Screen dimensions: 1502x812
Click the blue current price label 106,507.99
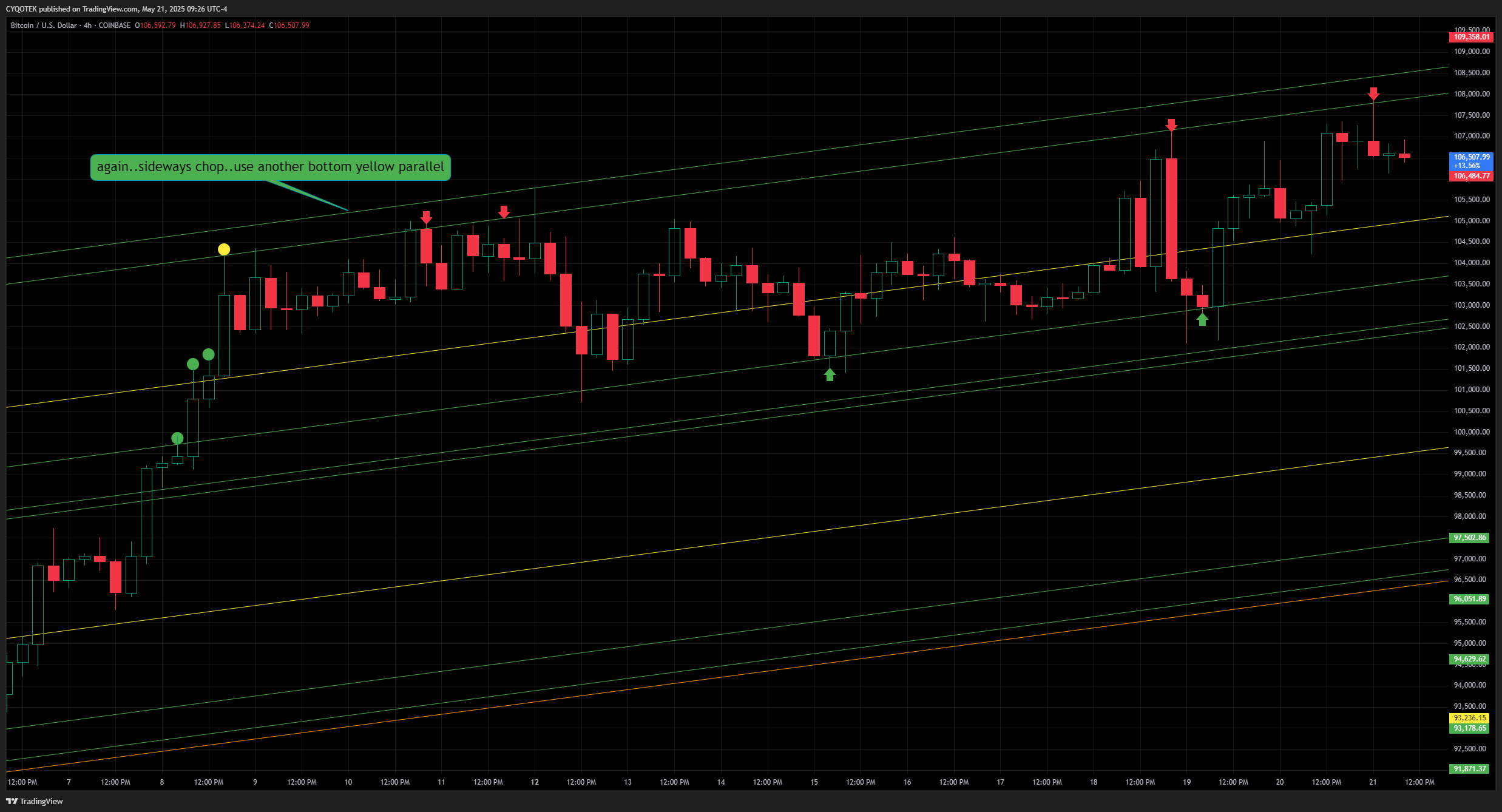point(1471,157)
